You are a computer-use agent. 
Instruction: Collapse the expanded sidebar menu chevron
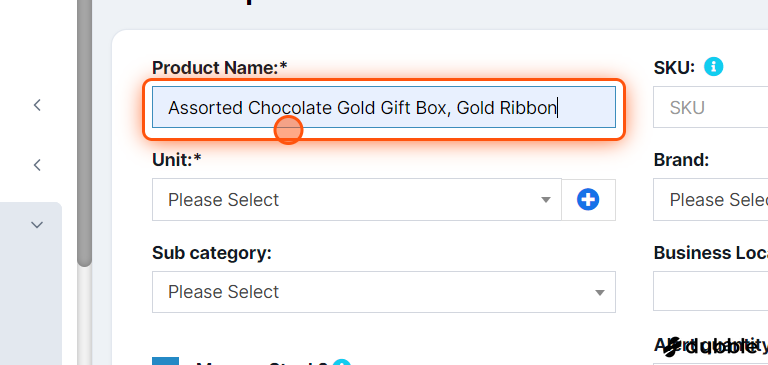click(x=37, y=225)
